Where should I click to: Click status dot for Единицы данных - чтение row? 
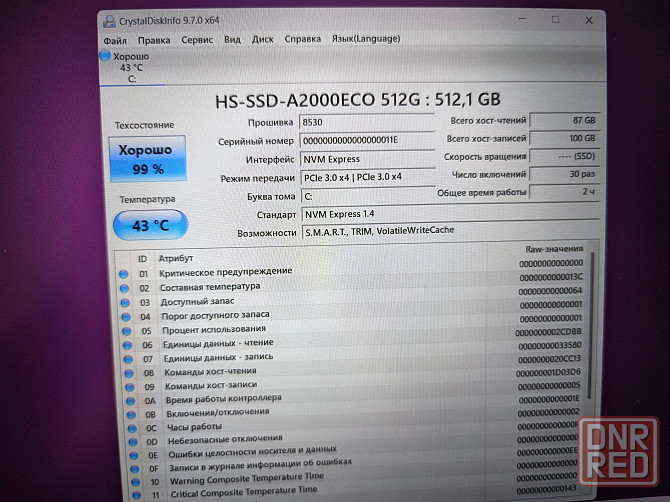point(128,346)
